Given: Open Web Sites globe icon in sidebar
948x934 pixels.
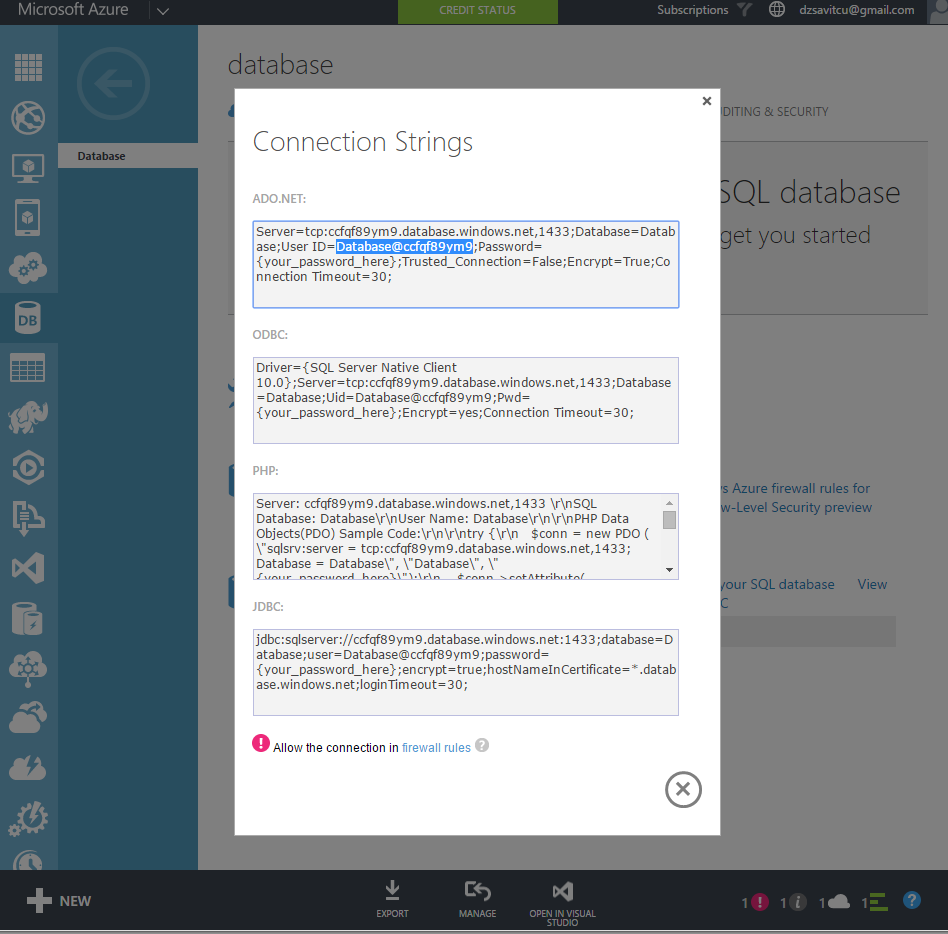Looking at the screenshot, I should coord(28,117).
